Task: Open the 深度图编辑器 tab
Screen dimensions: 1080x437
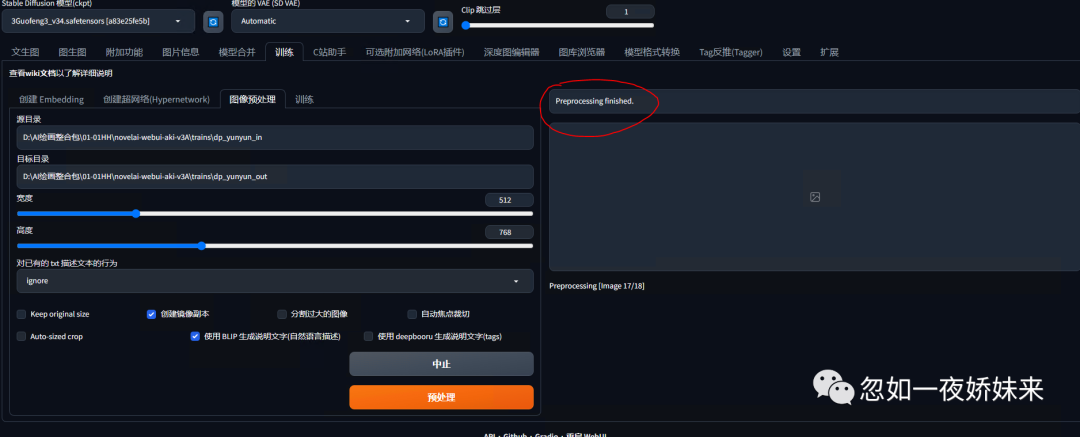Action: click(511, 52)
